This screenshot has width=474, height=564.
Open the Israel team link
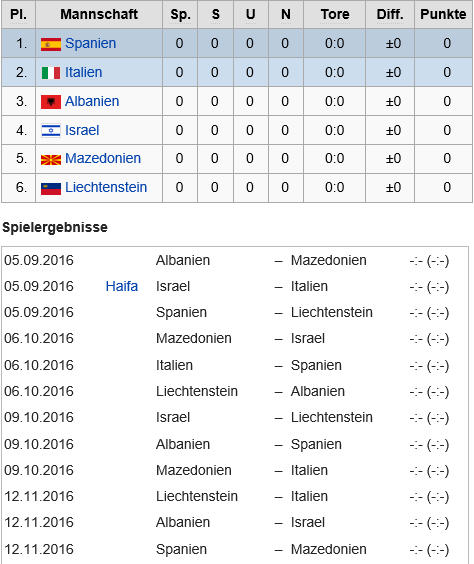click(82, 130)
